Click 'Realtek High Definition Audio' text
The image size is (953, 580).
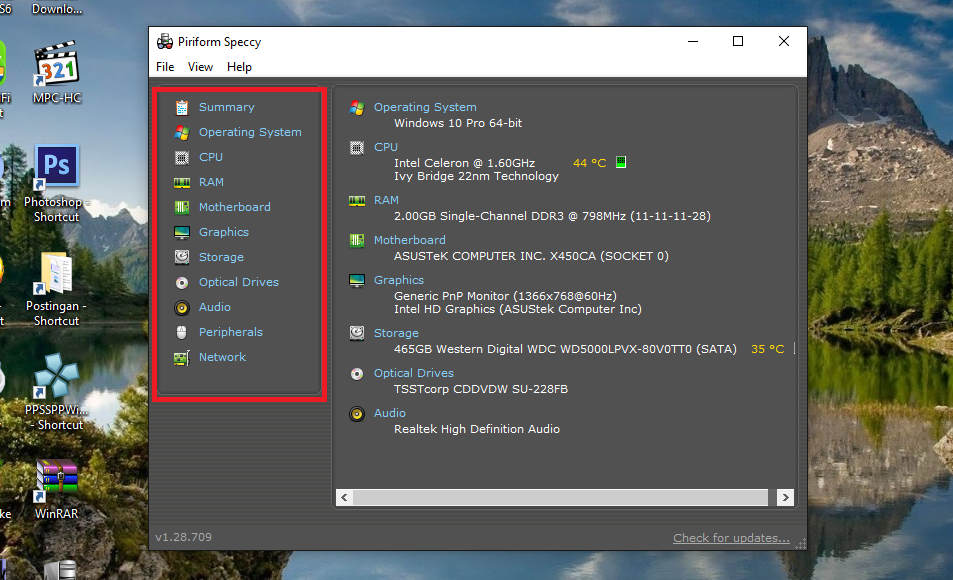476,429
